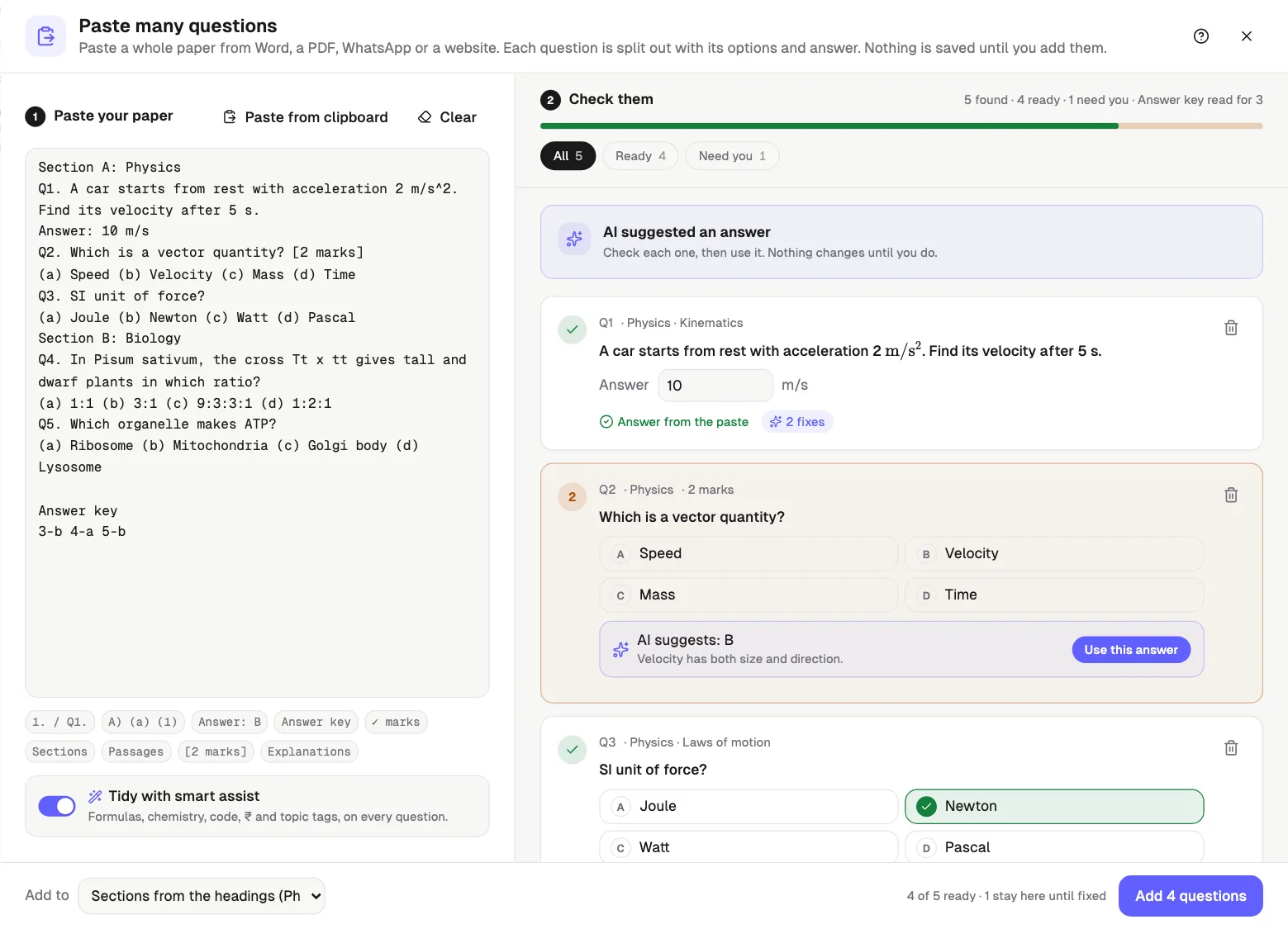
Task: Click the Answer: B format chip
Action: click(230, 722)
